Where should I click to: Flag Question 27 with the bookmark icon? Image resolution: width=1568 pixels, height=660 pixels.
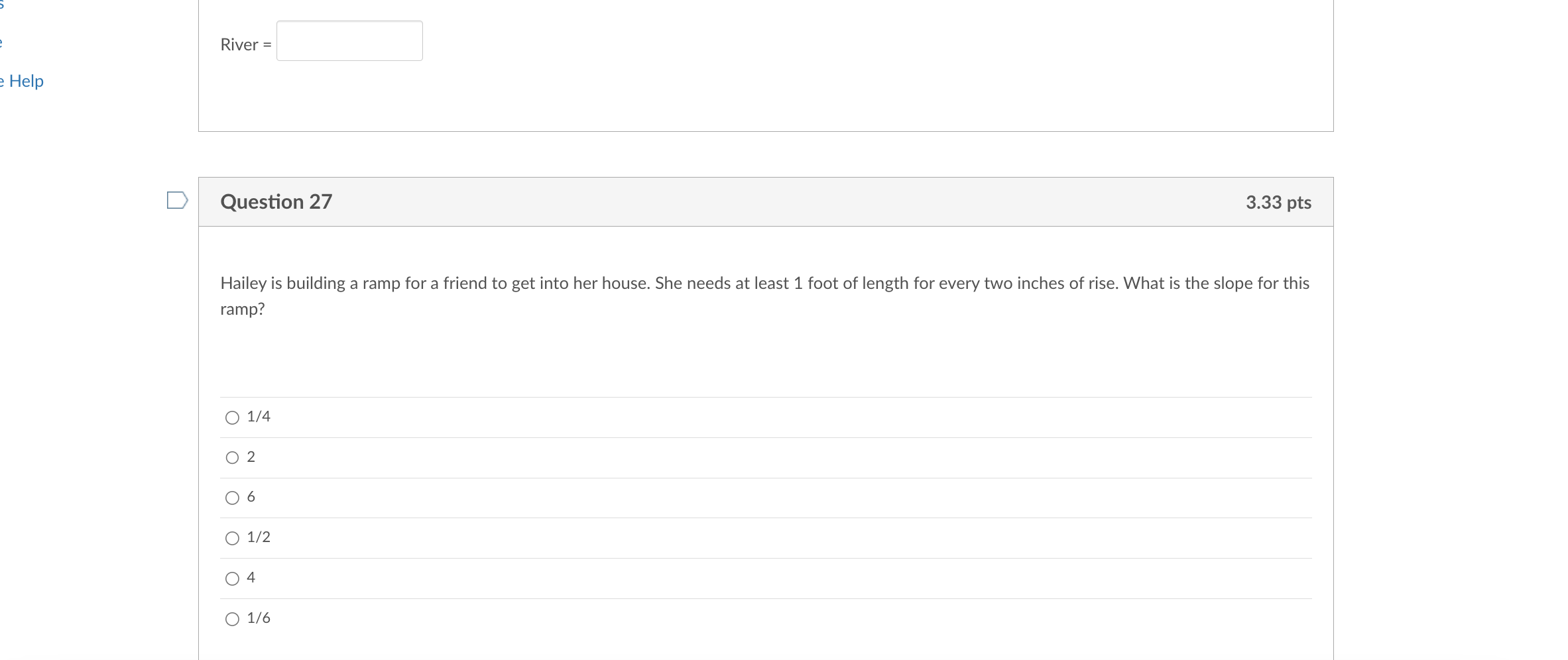tap(177, 200)
